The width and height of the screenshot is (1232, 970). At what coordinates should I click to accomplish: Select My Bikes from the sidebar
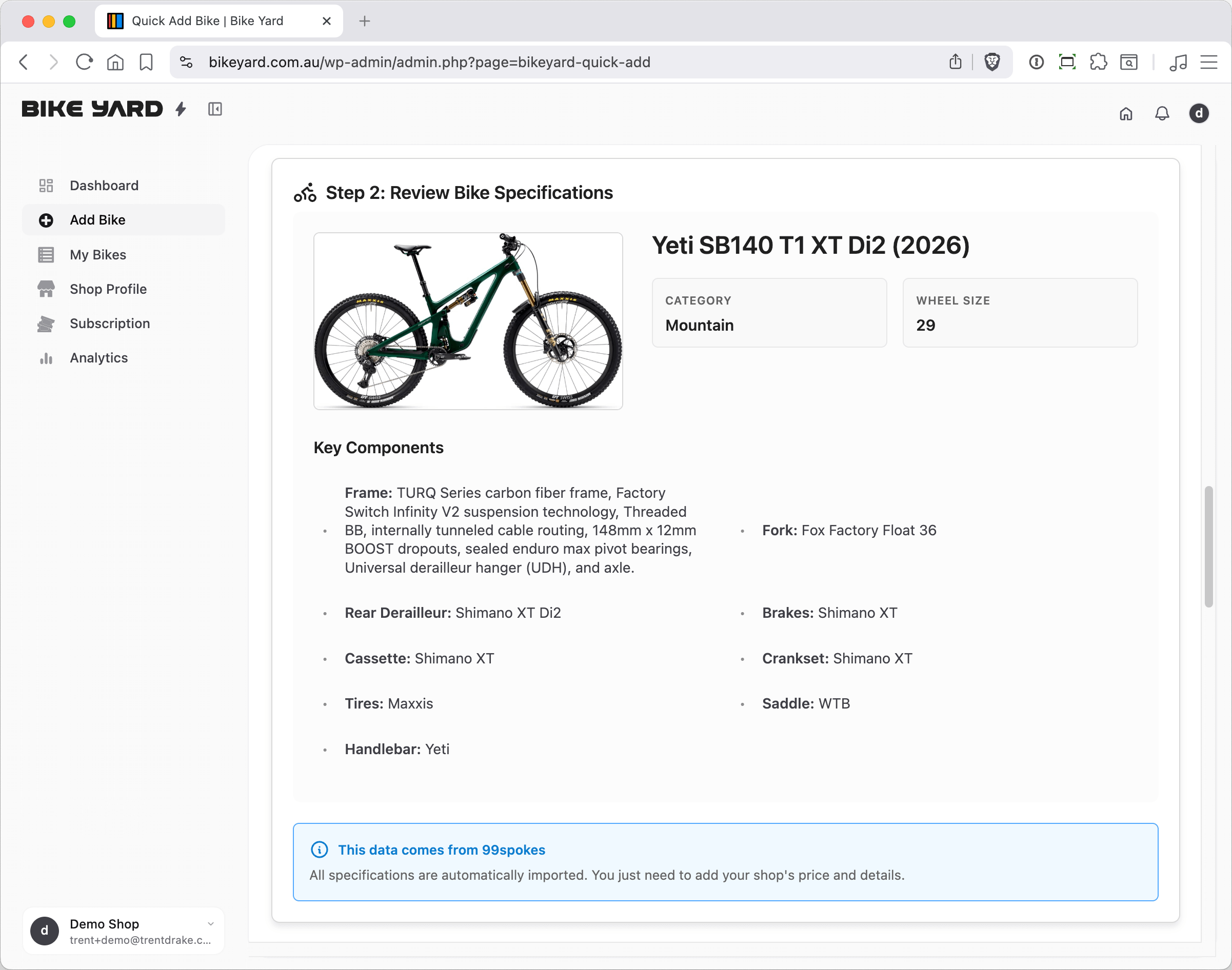[x=98, y=254]
